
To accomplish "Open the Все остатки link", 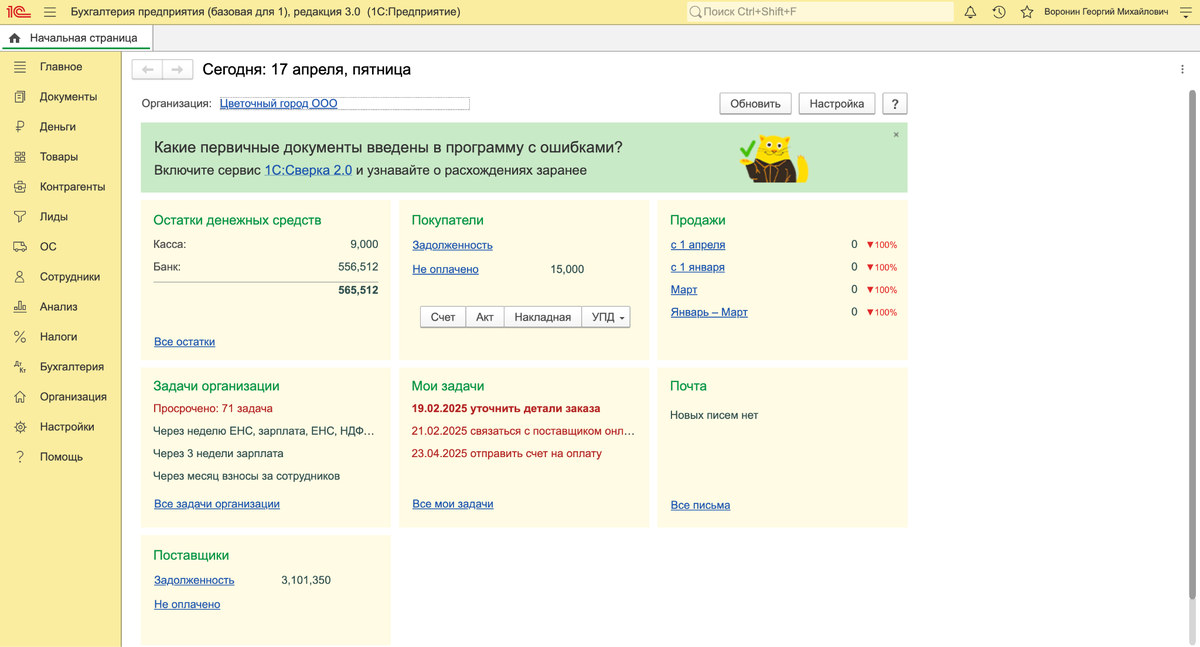I will tap(184, 342).
